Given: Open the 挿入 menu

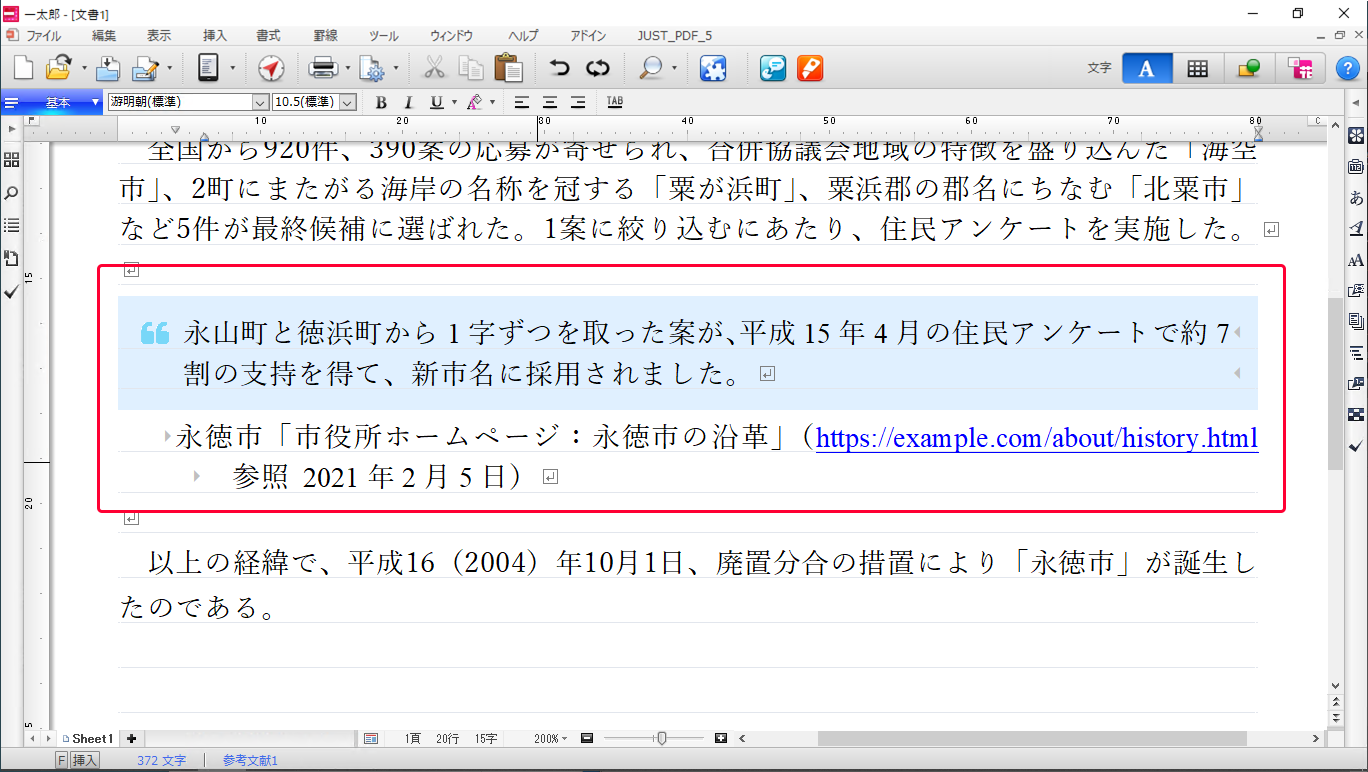Looking at the screenshot, I should point(215,35).
